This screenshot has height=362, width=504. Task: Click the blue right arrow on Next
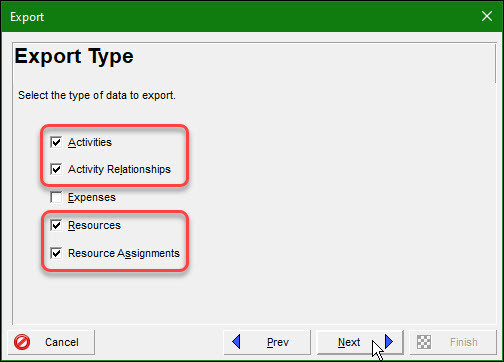click(x=389, y=342)
